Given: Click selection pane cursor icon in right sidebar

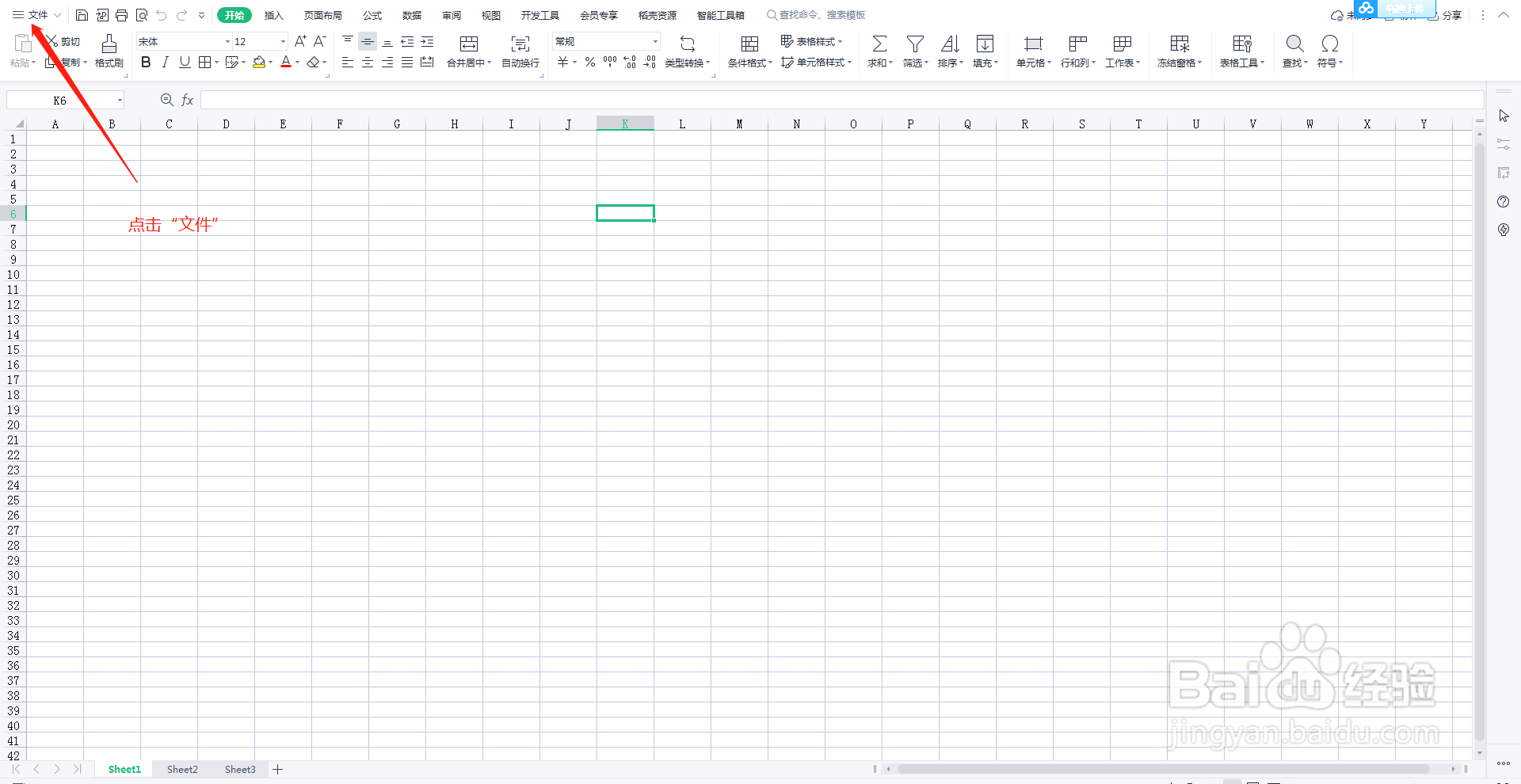Looking at the screenshot, I should 1504,116.
